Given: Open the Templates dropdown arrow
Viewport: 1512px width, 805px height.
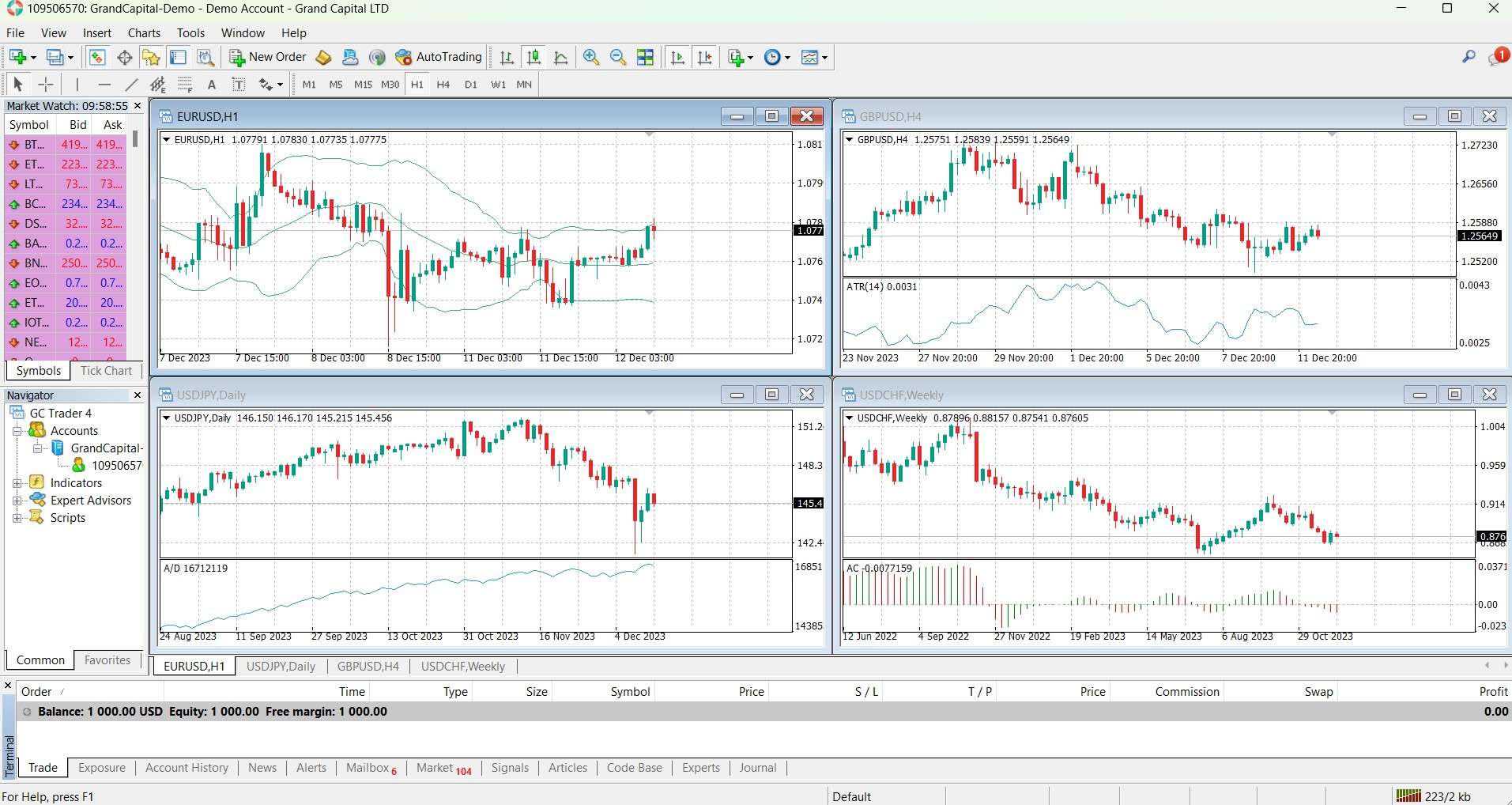Looking at the screenshot, I should (824, 58).
